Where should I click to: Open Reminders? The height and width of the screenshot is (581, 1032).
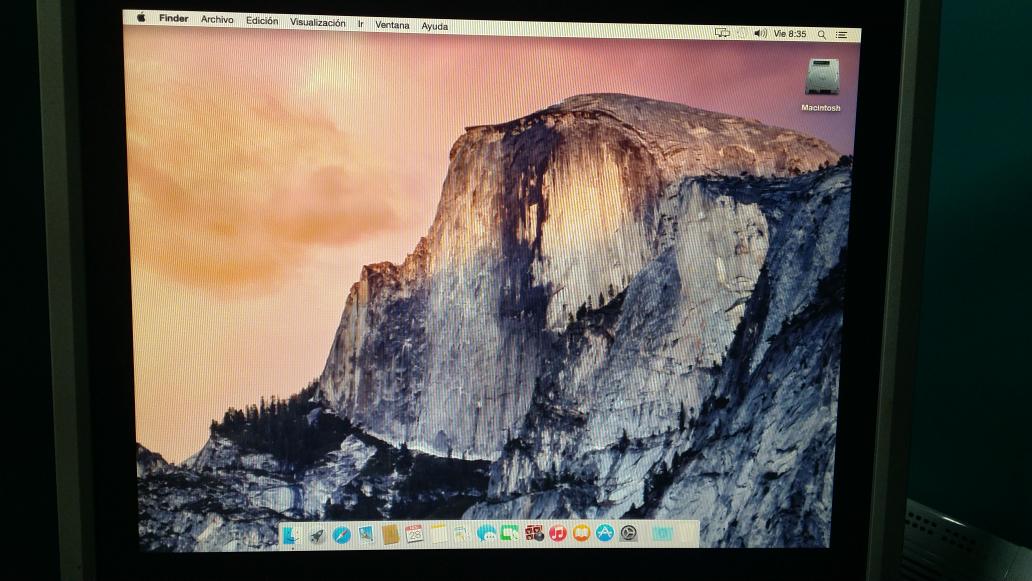[x=459, y=537]
